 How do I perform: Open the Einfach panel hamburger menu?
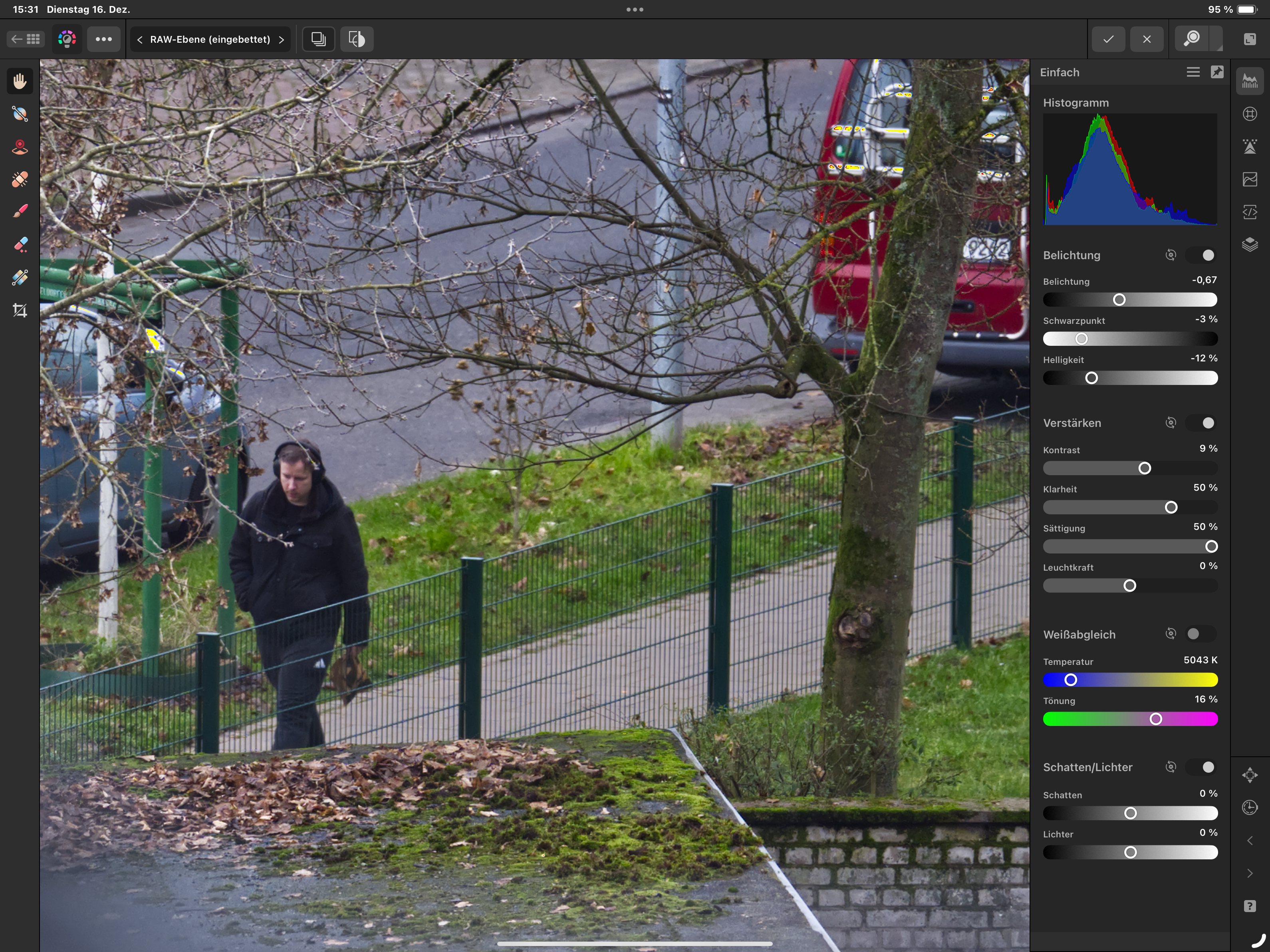(1193, 72)
